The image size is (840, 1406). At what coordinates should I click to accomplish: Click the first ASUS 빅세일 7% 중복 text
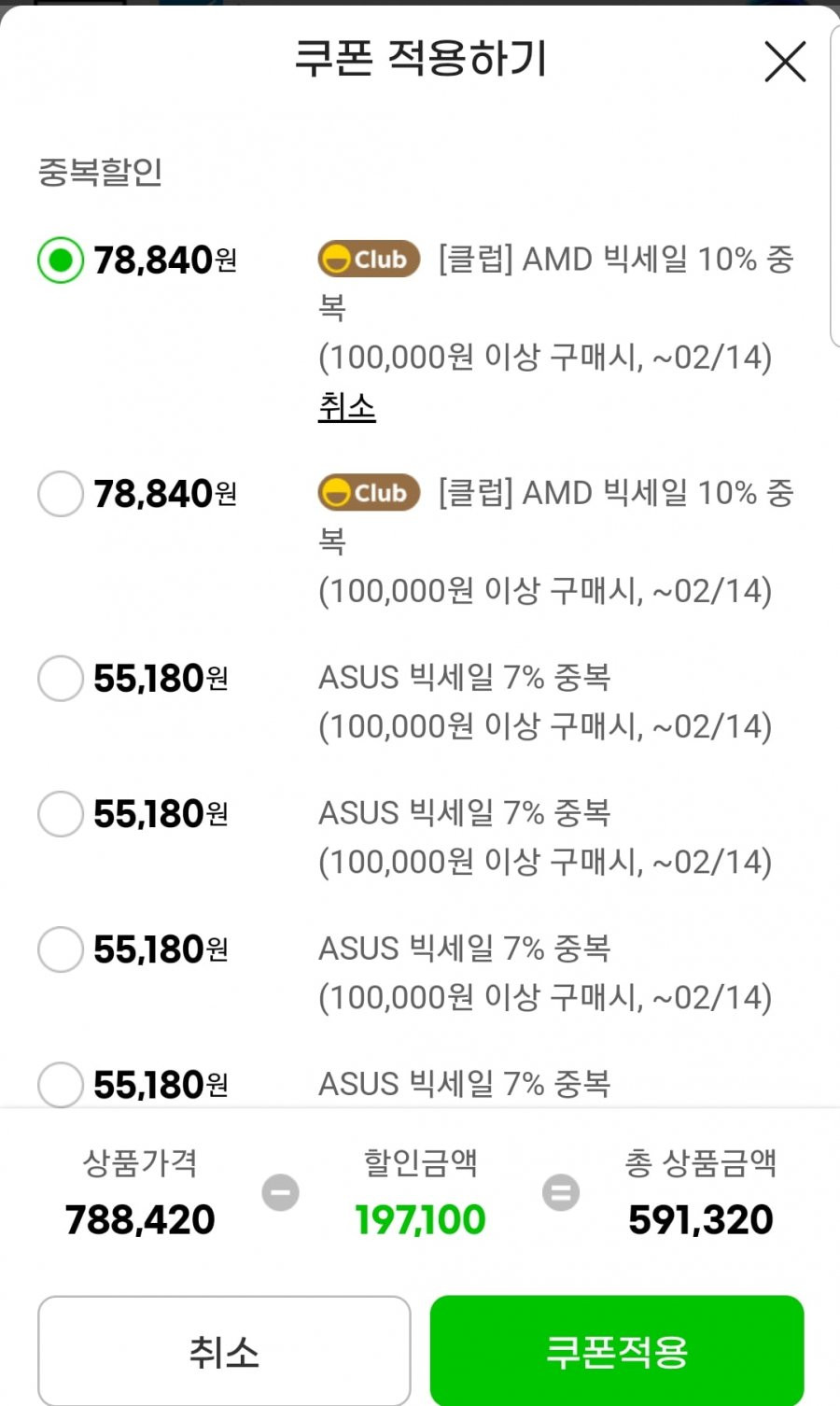[464, 677]
